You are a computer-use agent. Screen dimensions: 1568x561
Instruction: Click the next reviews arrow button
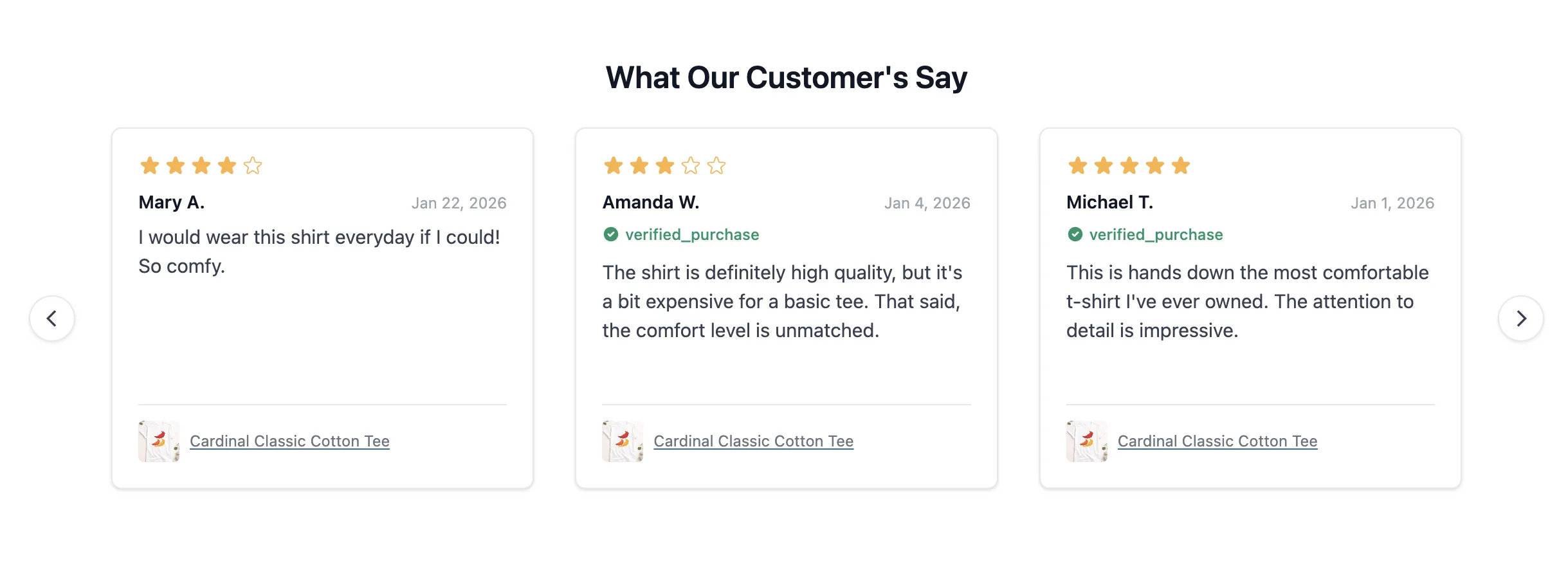click(x=1520, y=318)
